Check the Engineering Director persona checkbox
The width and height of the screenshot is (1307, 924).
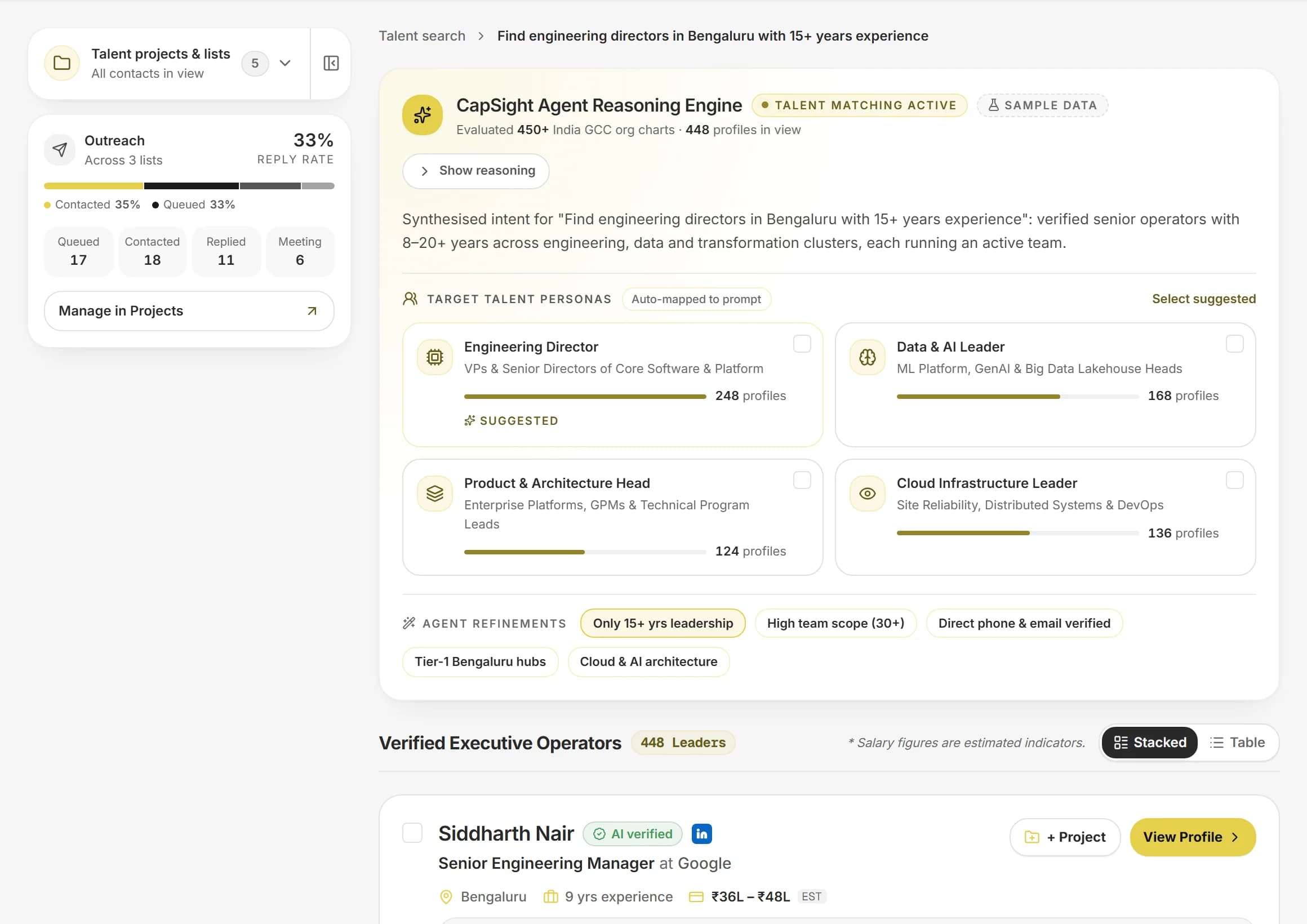802,344
